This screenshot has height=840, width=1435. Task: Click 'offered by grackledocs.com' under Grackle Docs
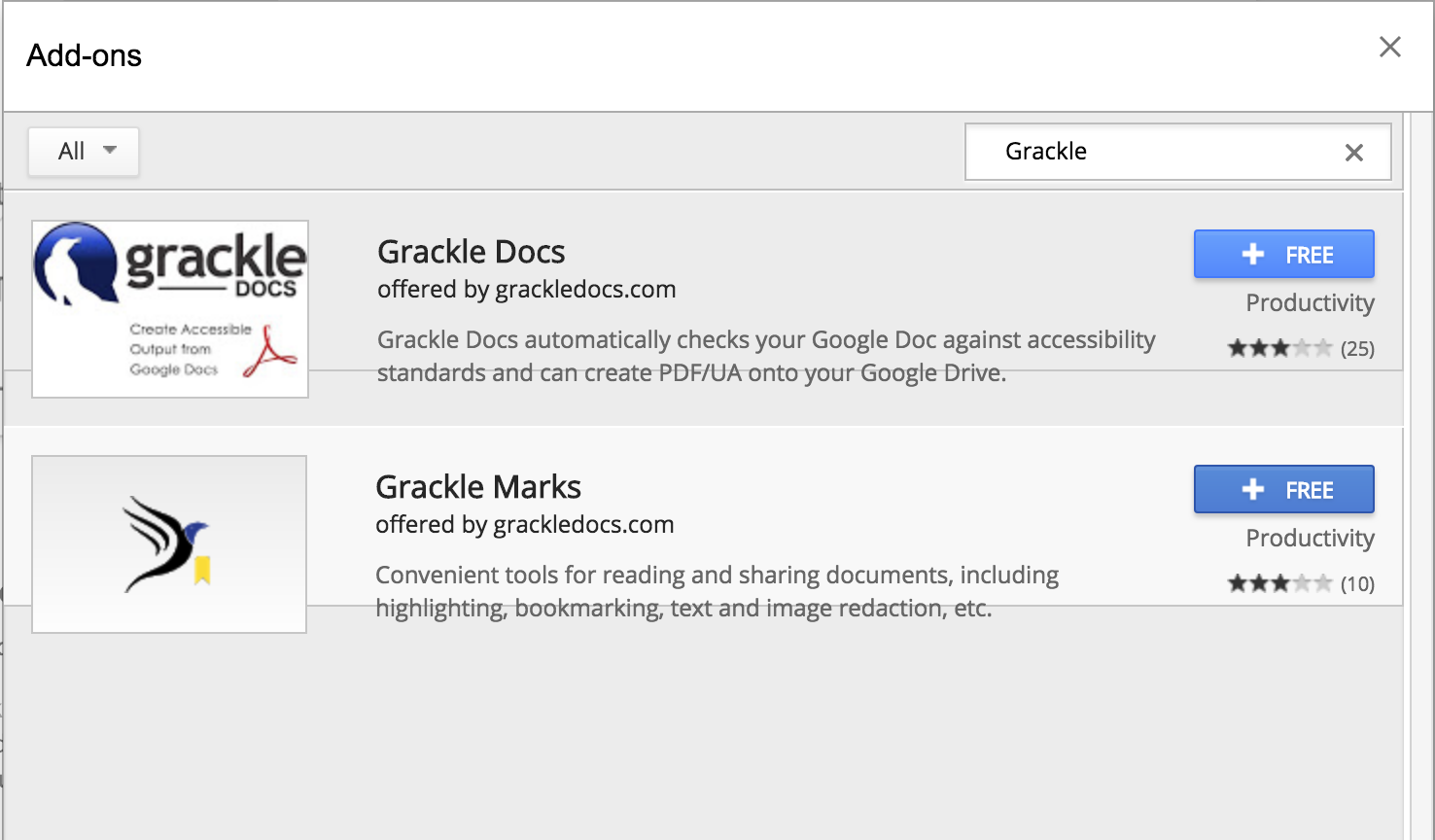coord(526,290)
